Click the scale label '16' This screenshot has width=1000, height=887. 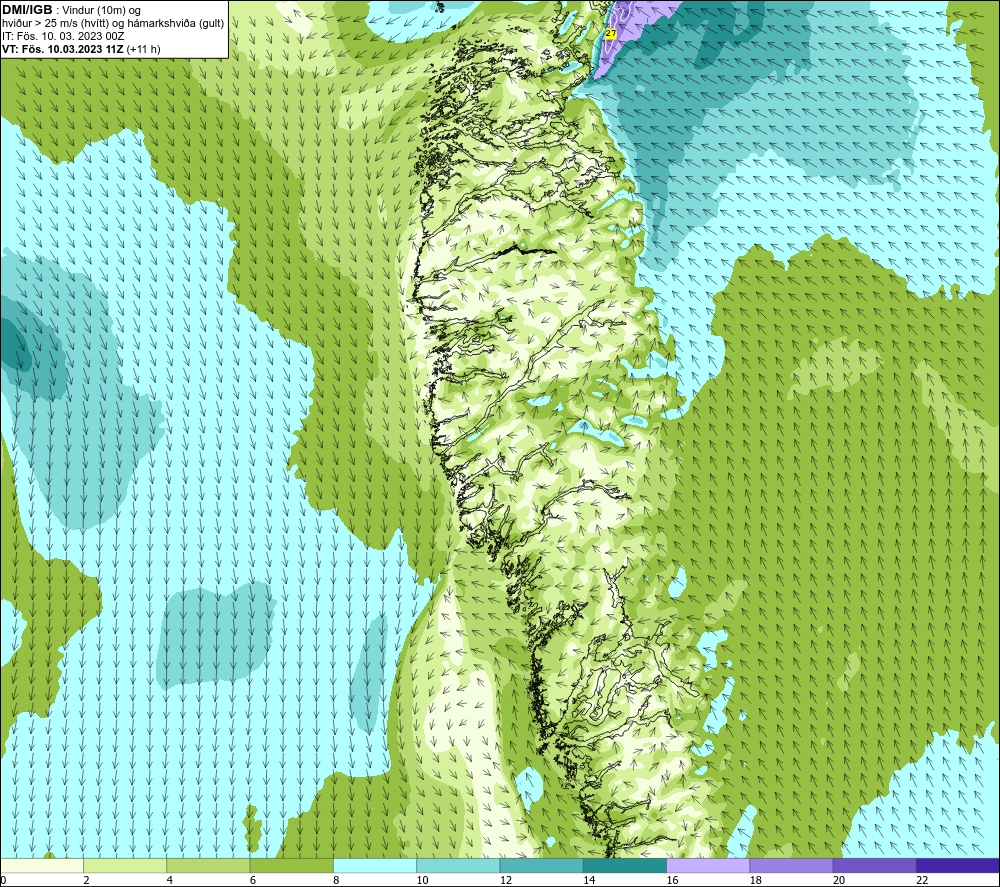point(673,880)
